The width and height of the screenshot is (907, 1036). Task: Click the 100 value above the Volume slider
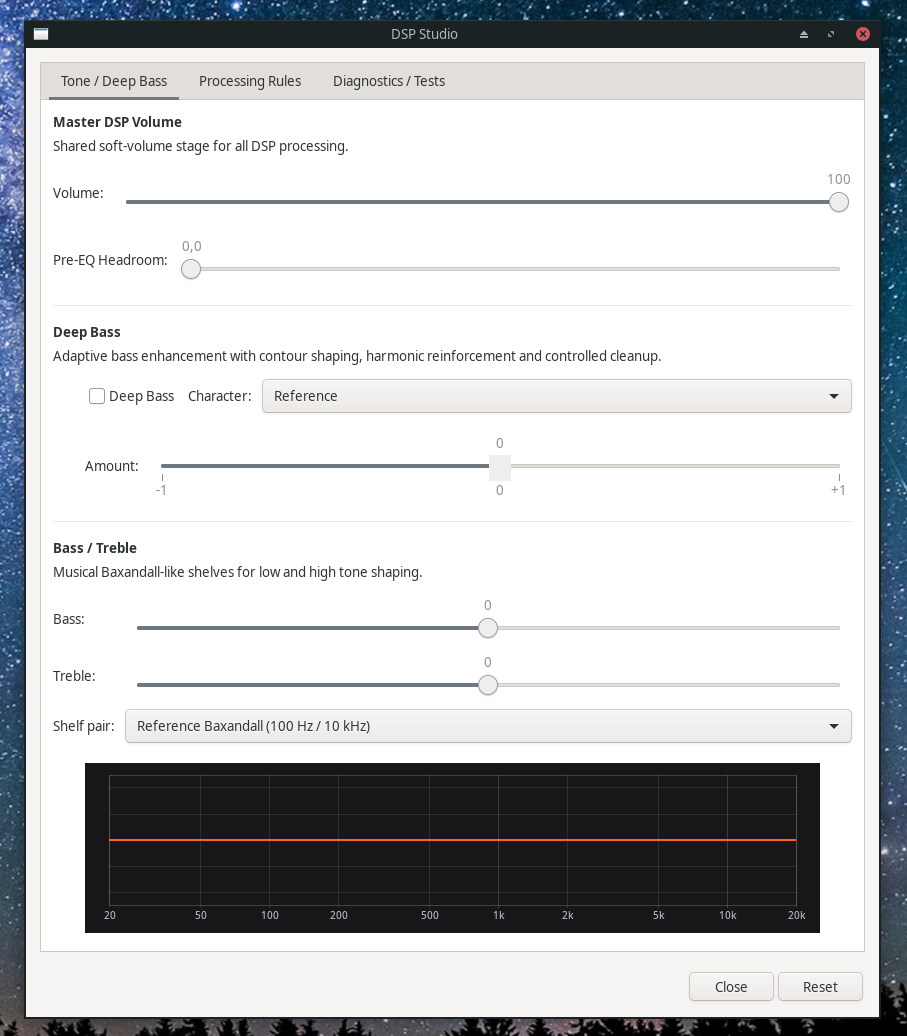[839, 180]
